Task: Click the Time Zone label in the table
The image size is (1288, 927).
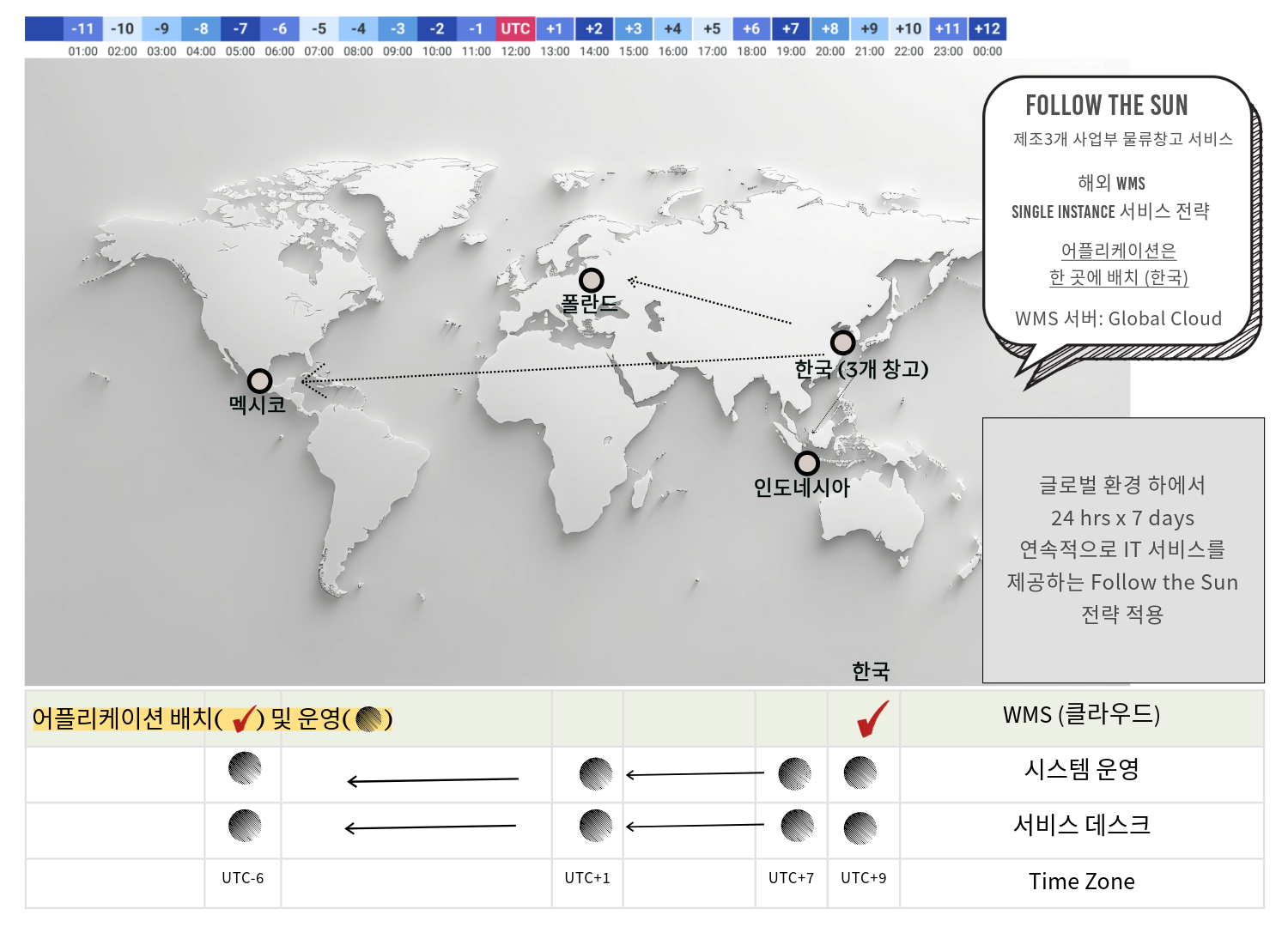Action: 1081,882
